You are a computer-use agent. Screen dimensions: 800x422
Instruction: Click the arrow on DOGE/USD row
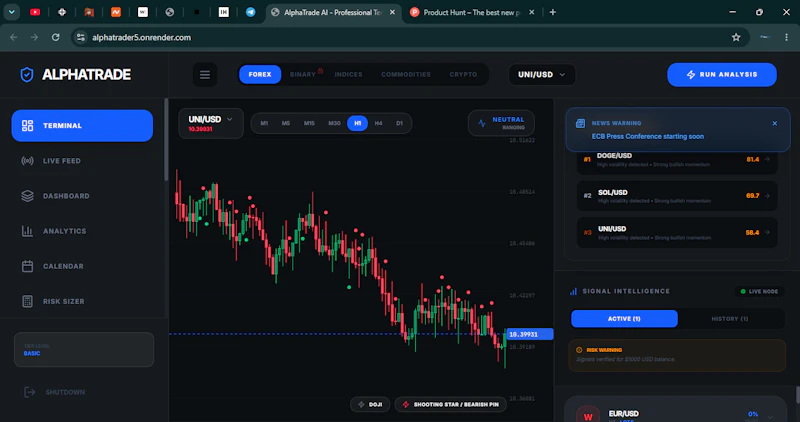point(767,159)
